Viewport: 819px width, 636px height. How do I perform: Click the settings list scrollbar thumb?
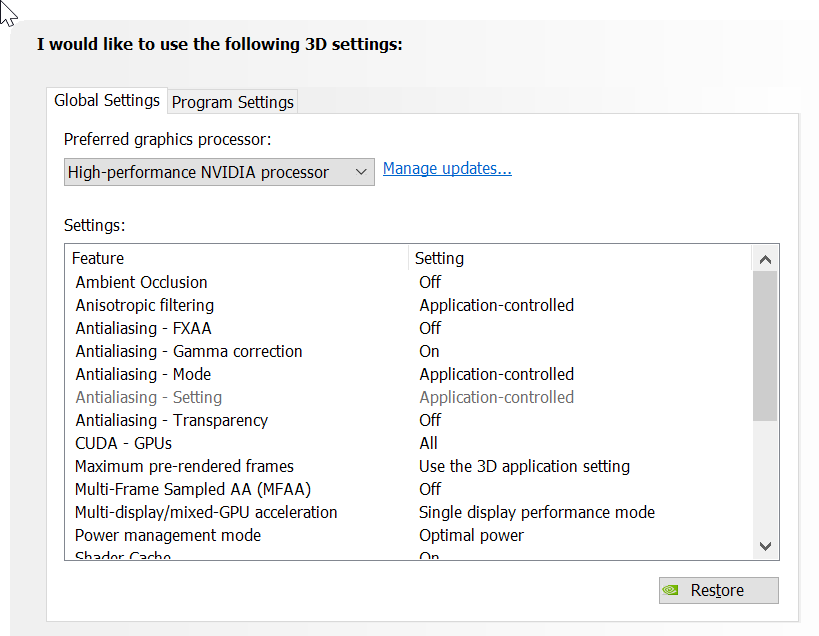tap(765, 346)
